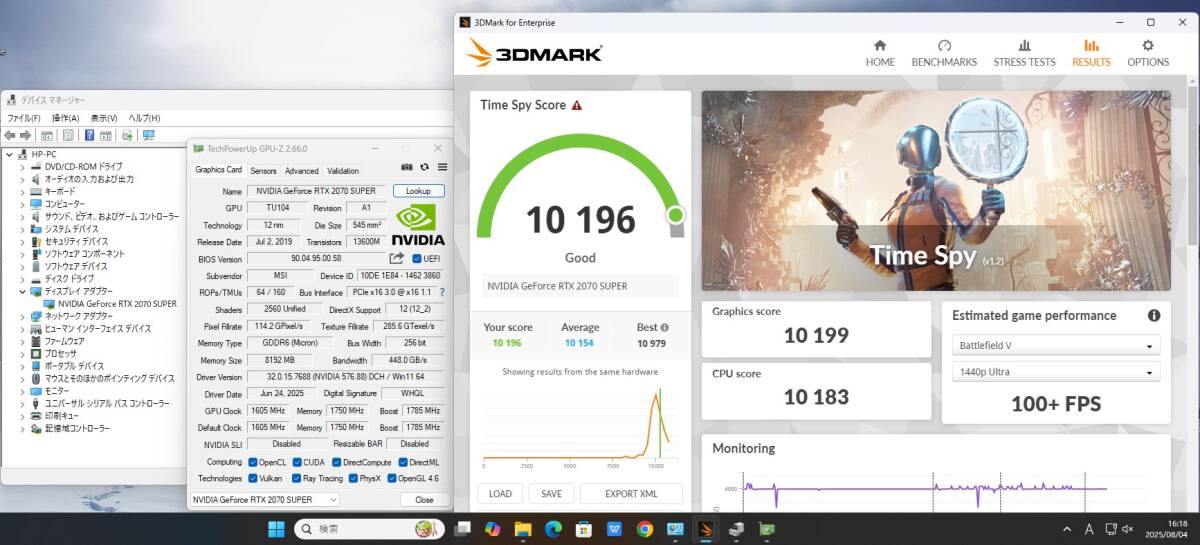The image size is (1200, 545).
Task: Click the help icon in Device Manager toolbar
Action: tap(89, 135)
